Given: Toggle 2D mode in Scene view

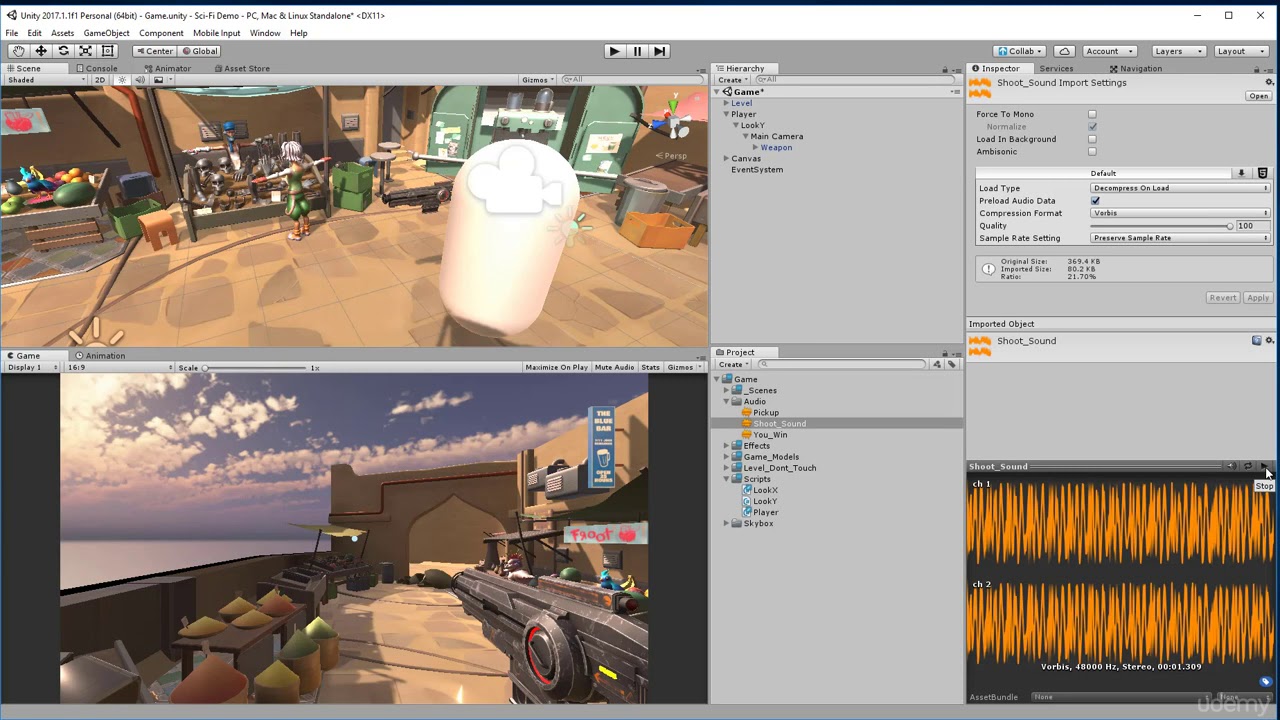Looking at the screenshot, I should point(100,80).
